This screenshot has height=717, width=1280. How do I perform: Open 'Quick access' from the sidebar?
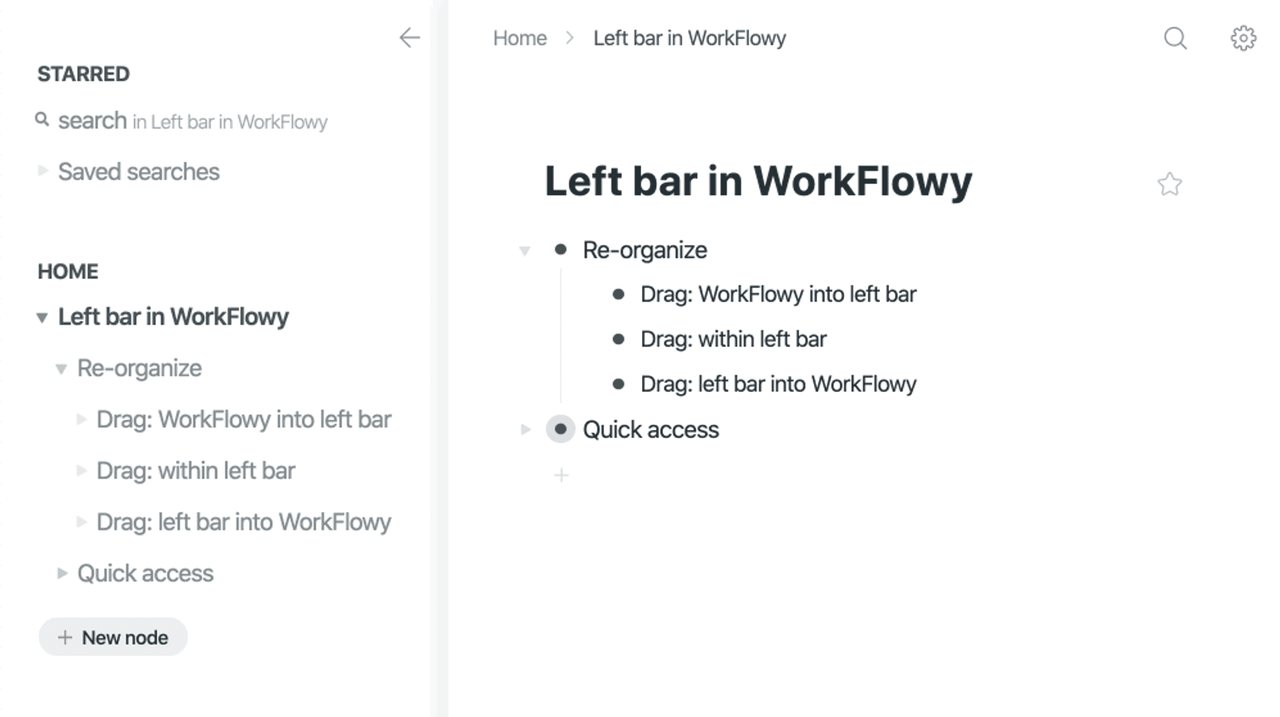[145, 573]
